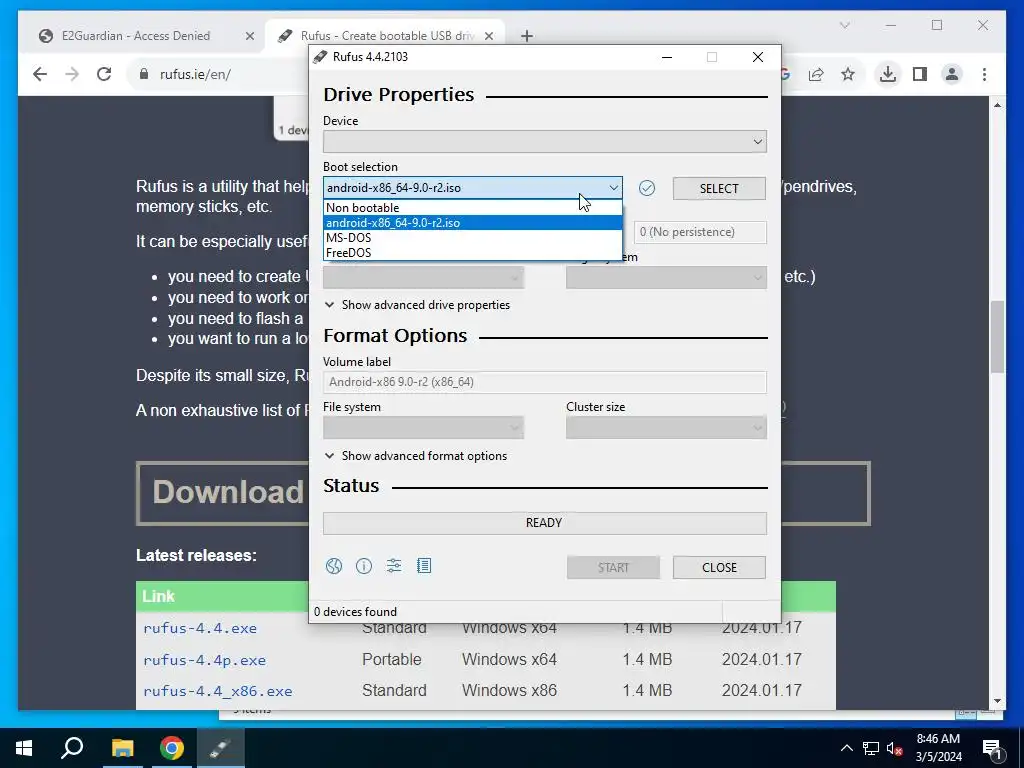Click the taskbar clock showing 8:46 AM
1024x768 pixels.
[x=938, y=748]
